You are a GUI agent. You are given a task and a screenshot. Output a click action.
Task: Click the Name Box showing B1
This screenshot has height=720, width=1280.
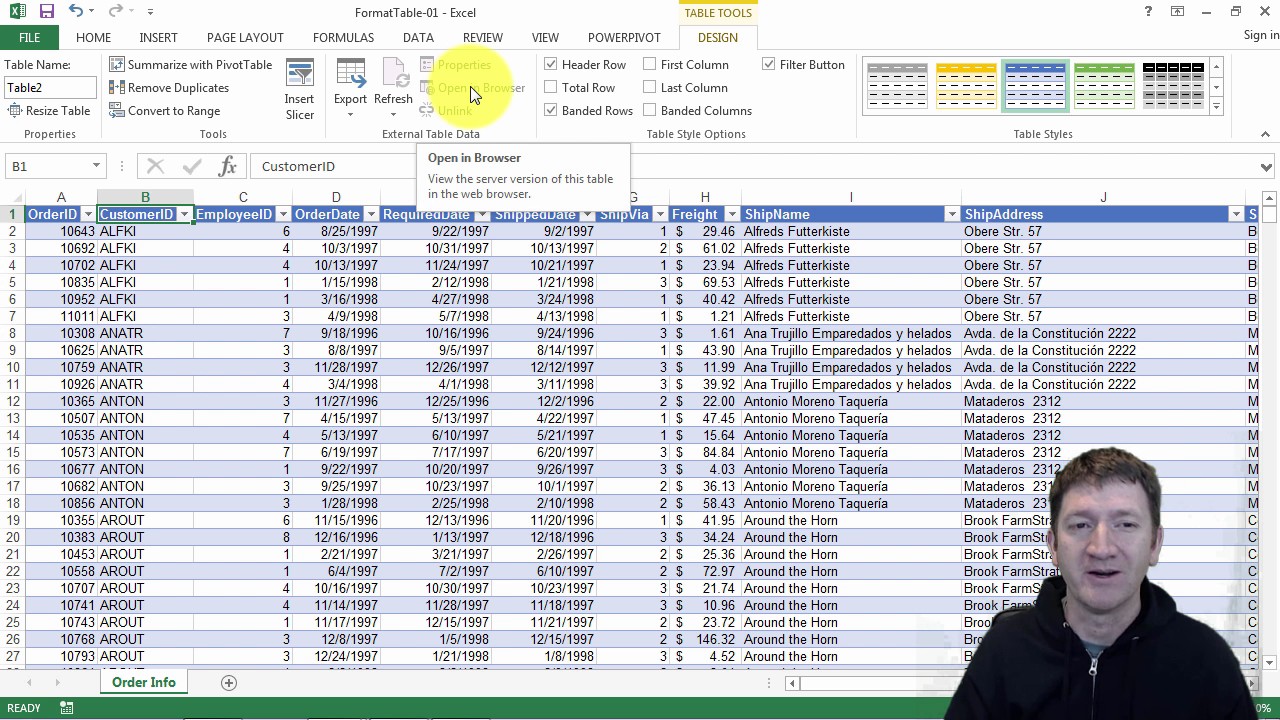pos(46,166)
